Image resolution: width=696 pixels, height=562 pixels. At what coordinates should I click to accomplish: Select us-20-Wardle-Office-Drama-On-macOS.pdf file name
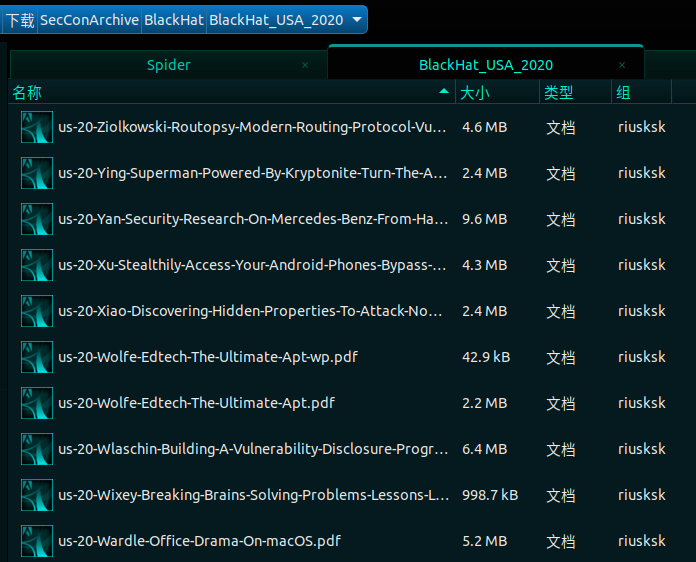(199, 542)
